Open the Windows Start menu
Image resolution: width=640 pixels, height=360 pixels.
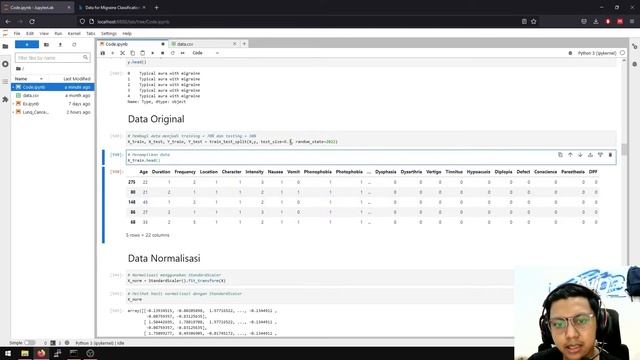pos(8,353)
